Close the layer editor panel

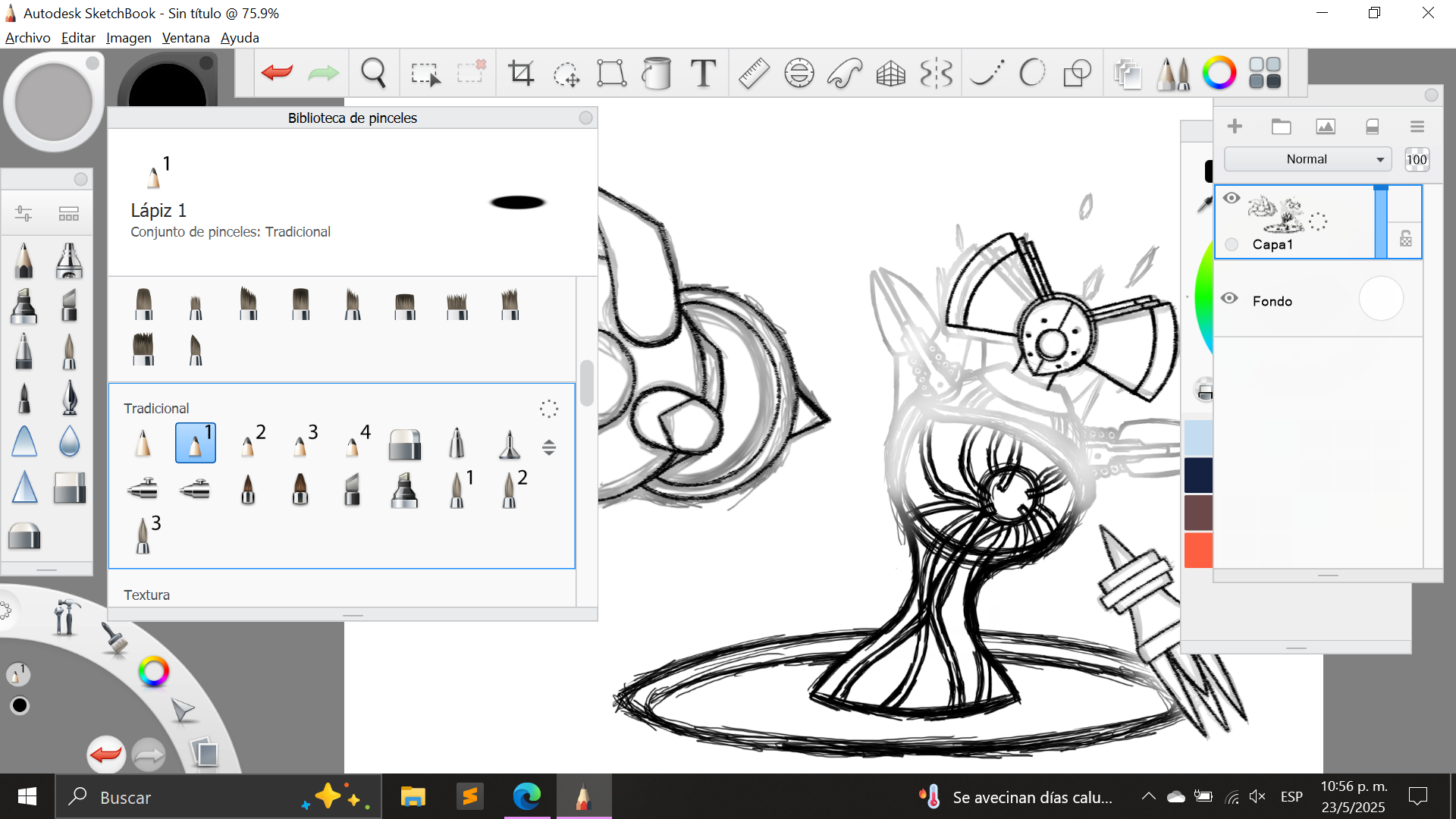[1431, 95]
